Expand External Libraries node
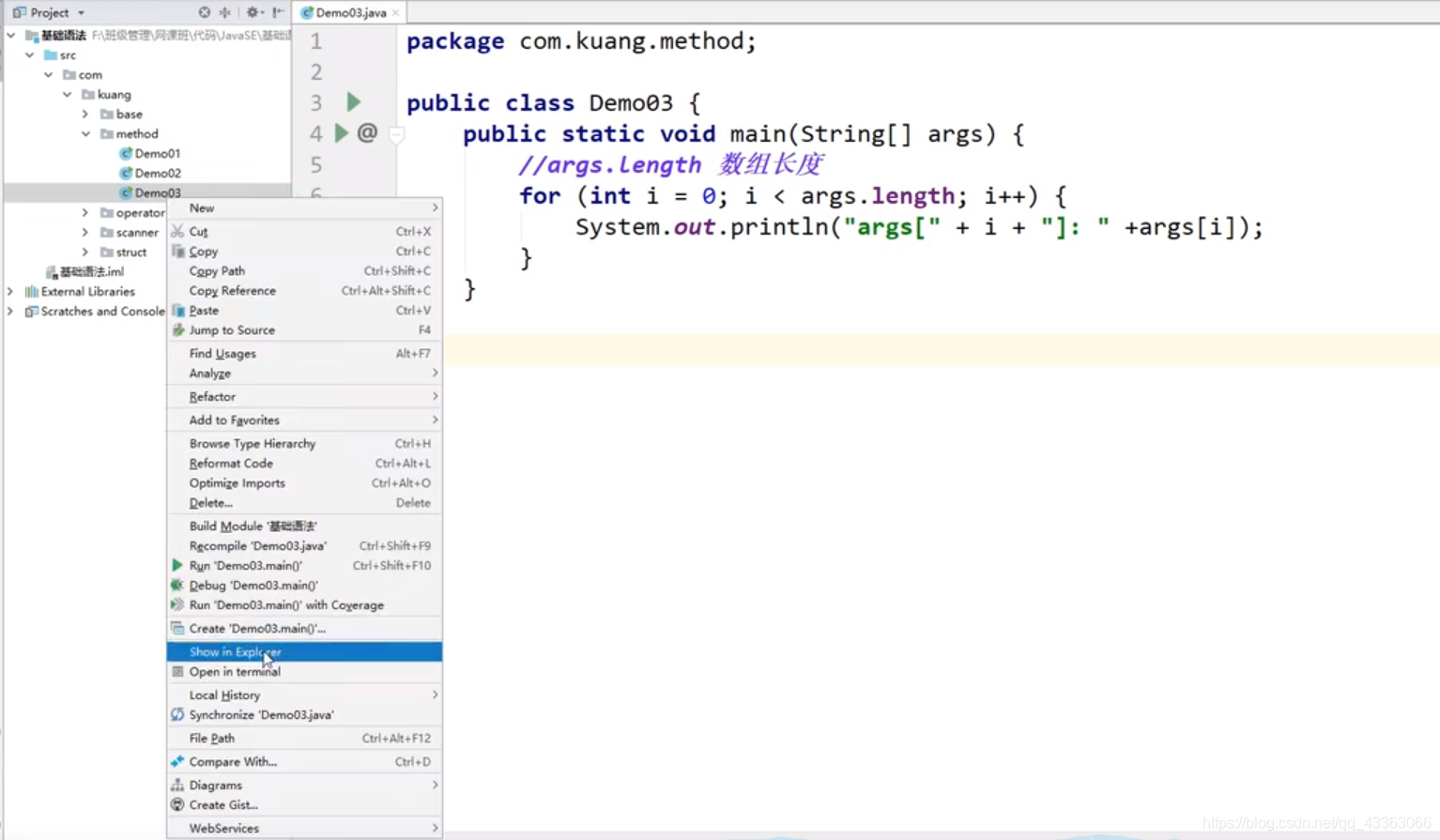This screenshot has width=1440, height=840. pos(10,291)
